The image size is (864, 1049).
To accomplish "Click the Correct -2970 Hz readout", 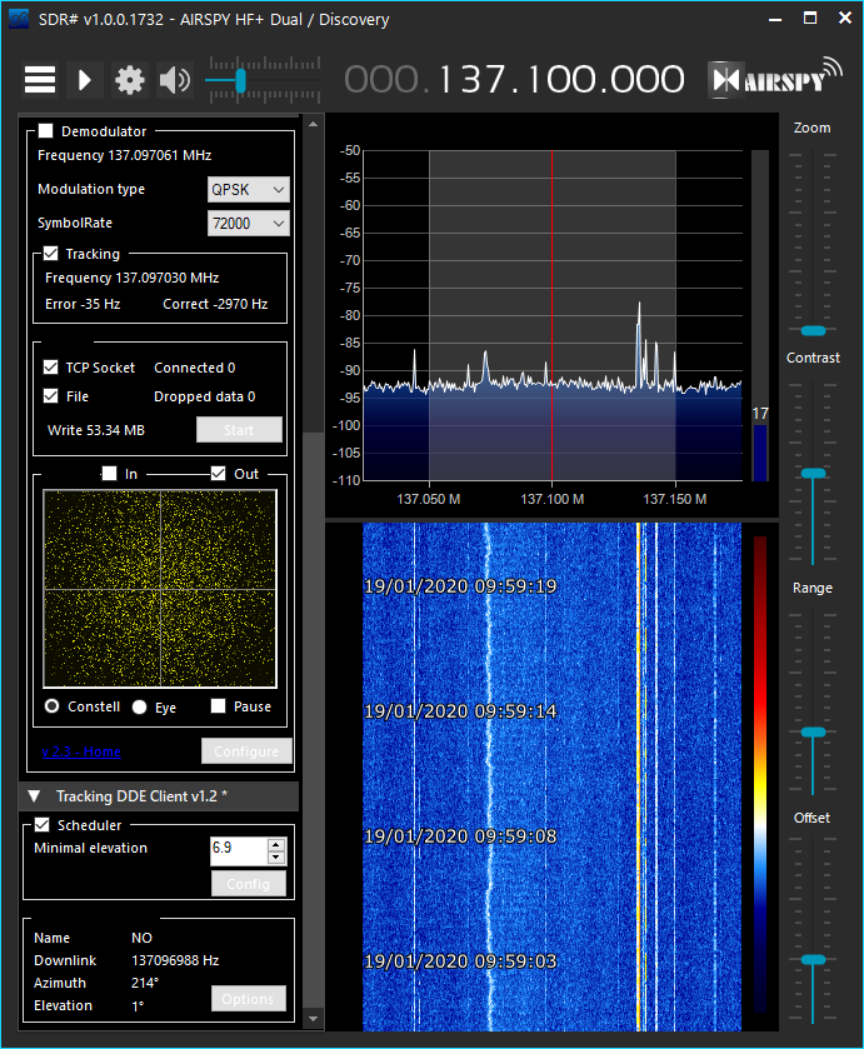I will (x=215, y=304).
